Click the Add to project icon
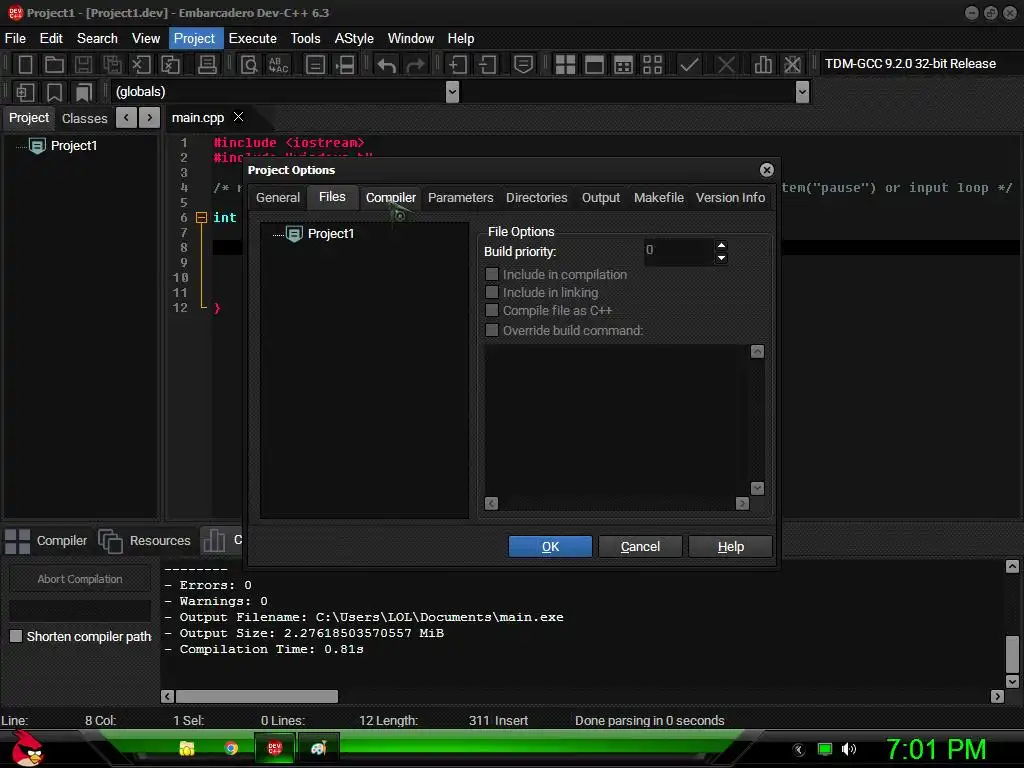1024x768 pixels. pyautogui.click(x=457, y=64)
